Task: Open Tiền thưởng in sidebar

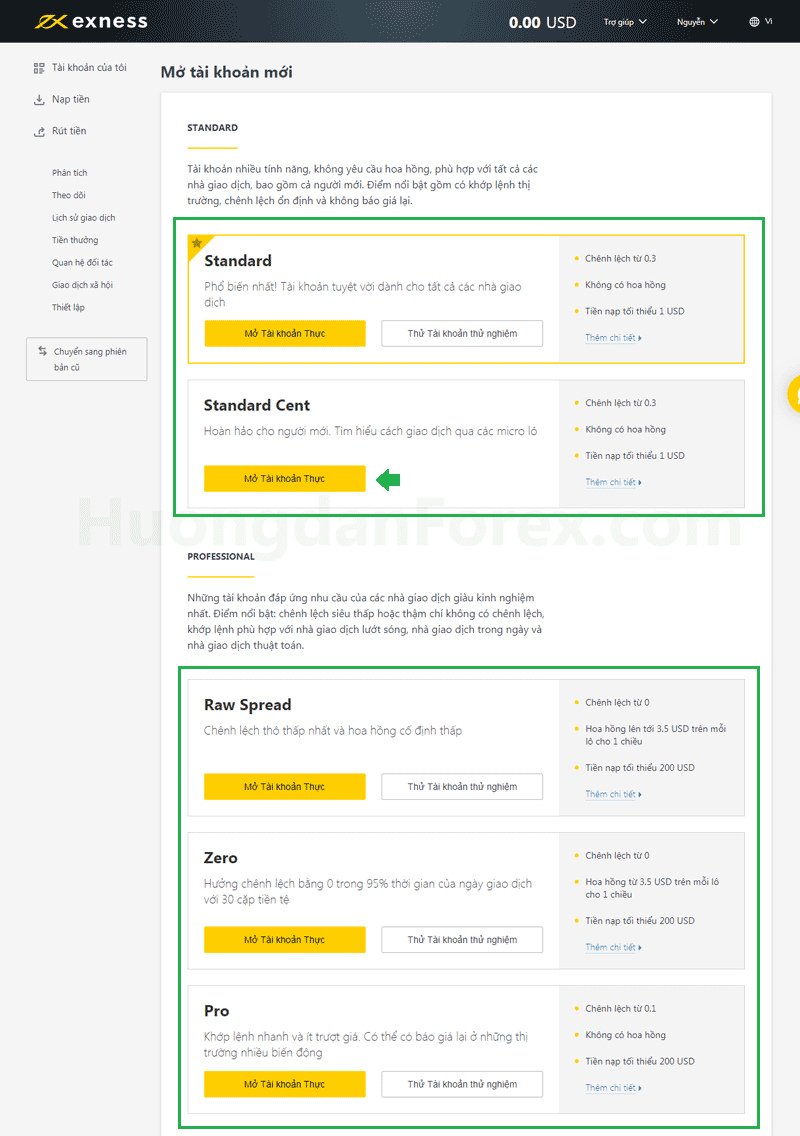Action: (x=75, y=240)
